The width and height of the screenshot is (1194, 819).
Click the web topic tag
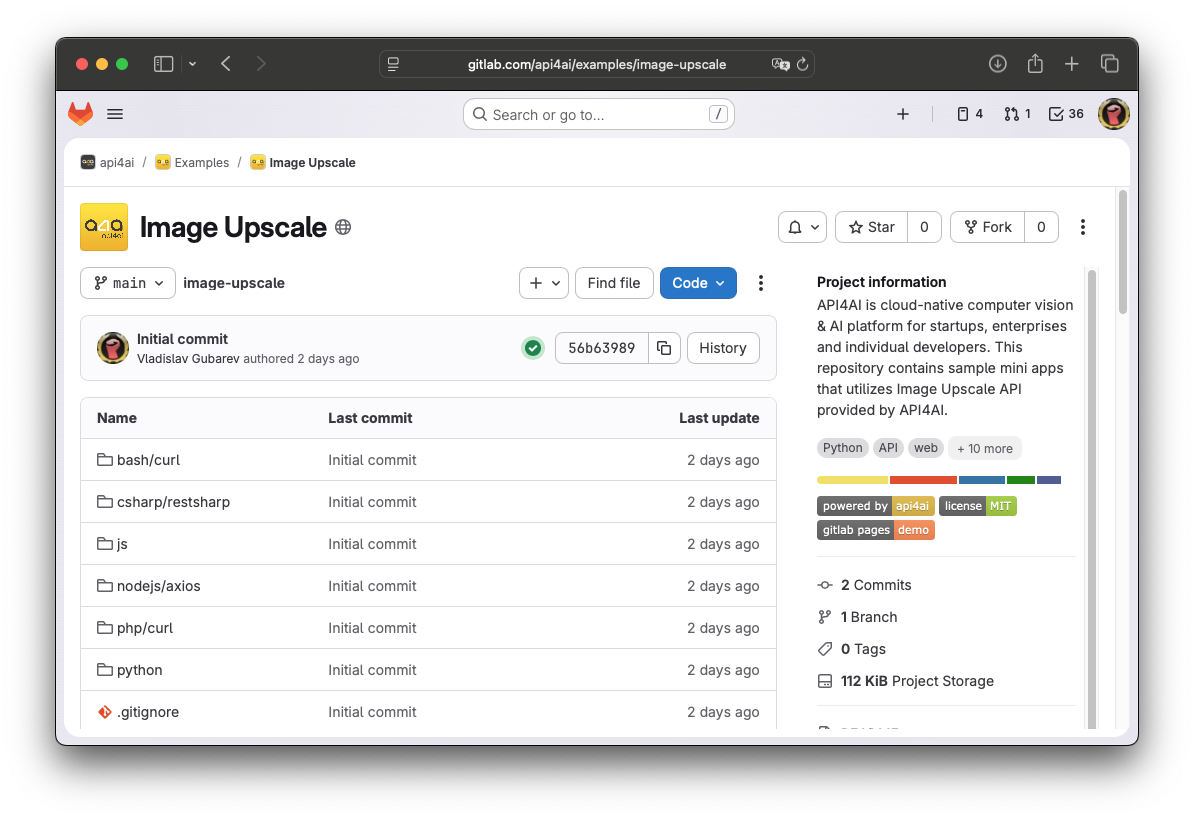(926, 448)
